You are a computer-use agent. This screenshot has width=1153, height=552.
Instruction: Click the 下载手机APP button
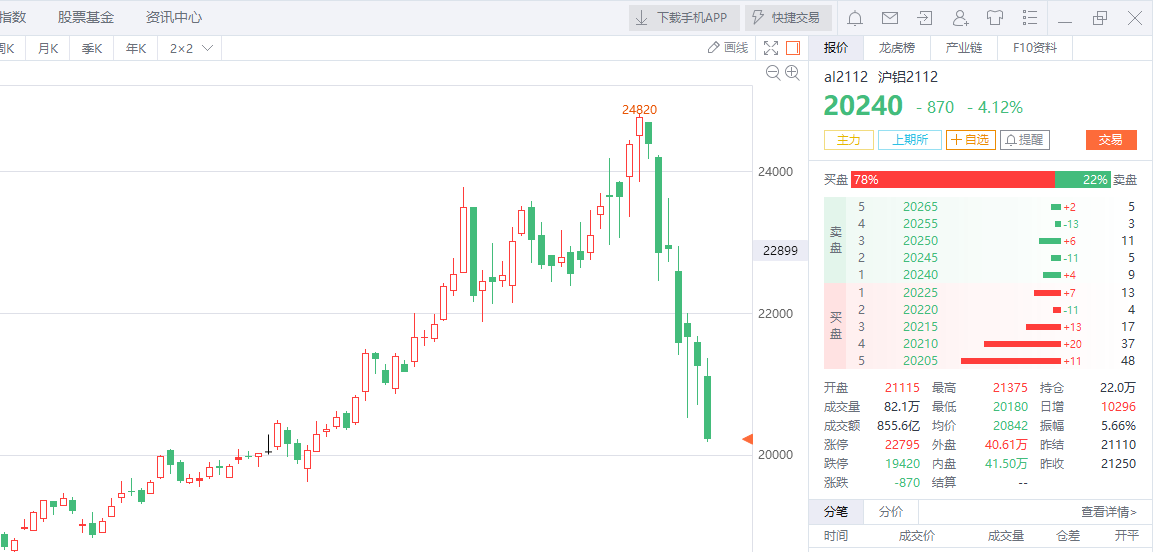(684, 18)
